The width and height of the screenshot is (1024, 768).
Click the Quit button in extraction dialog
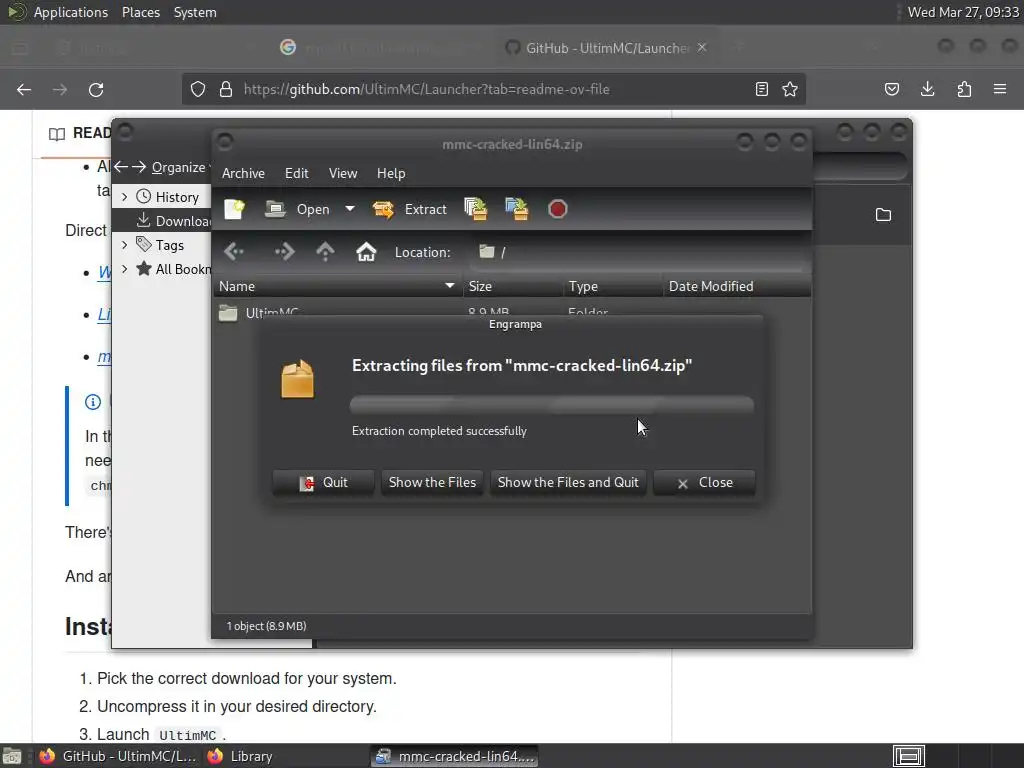(x=323, y=483)
